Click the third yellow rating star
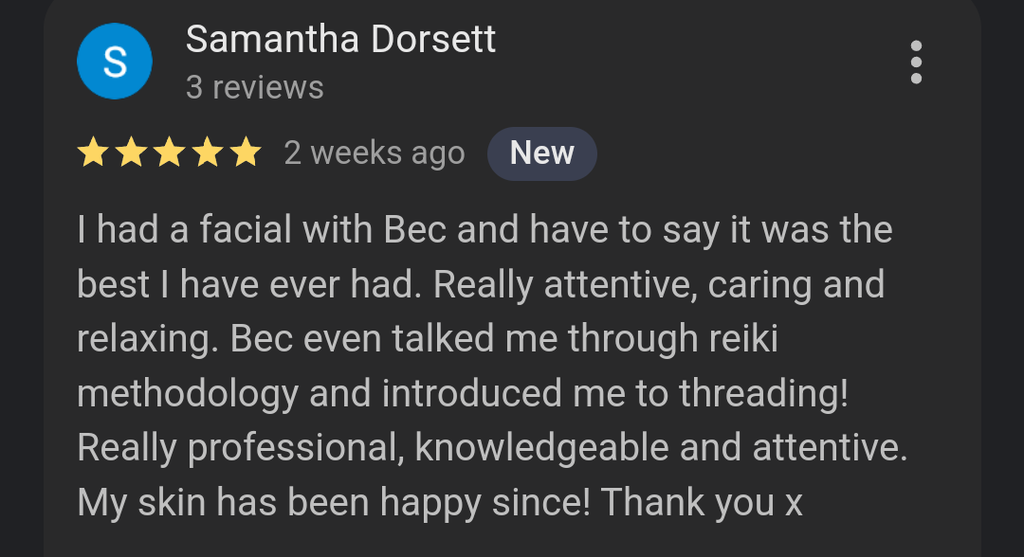 coord(169,153)
